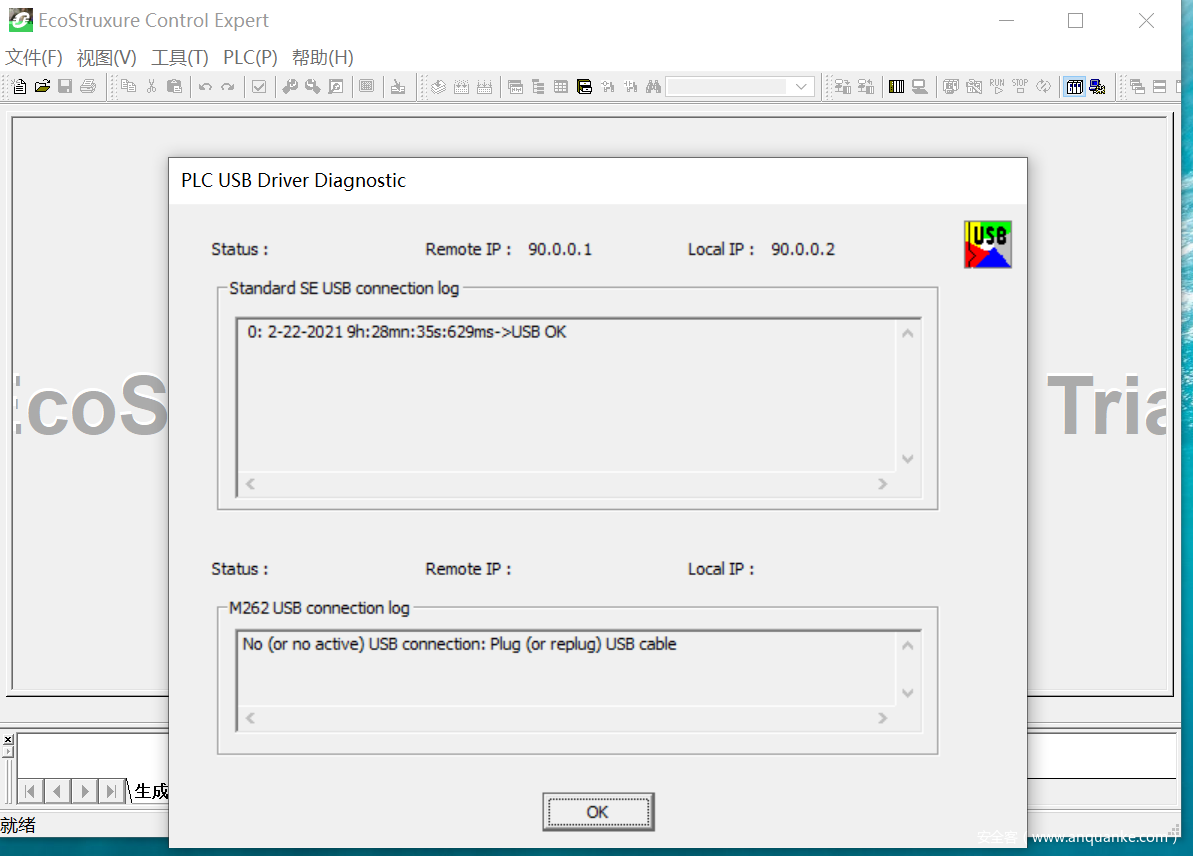Open the 帮助(H) menu
Screen dimensions: 1193x856
coord(323,58)
